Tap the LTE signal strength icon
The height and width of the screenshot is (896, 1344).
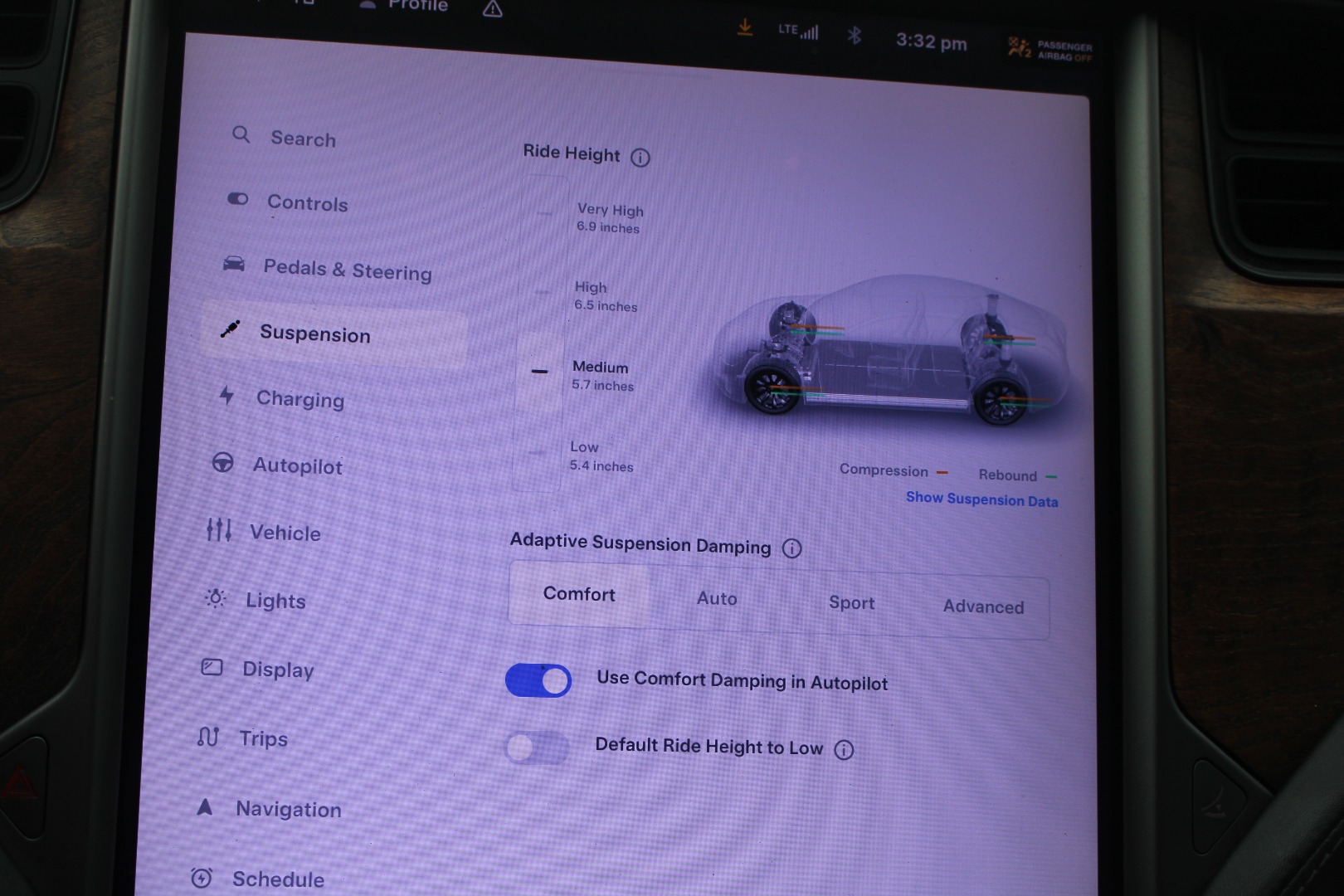[798, 32]
